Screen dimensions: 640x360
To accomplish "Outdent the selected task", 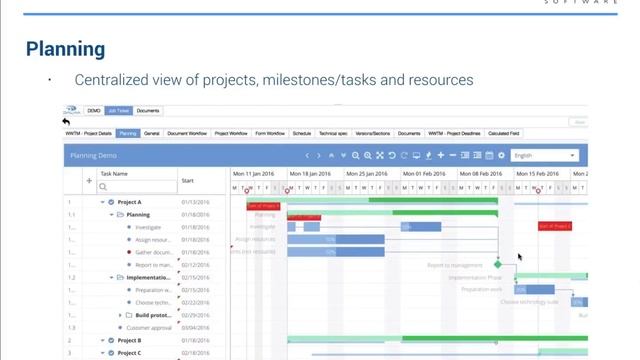I will coord(477,156).
